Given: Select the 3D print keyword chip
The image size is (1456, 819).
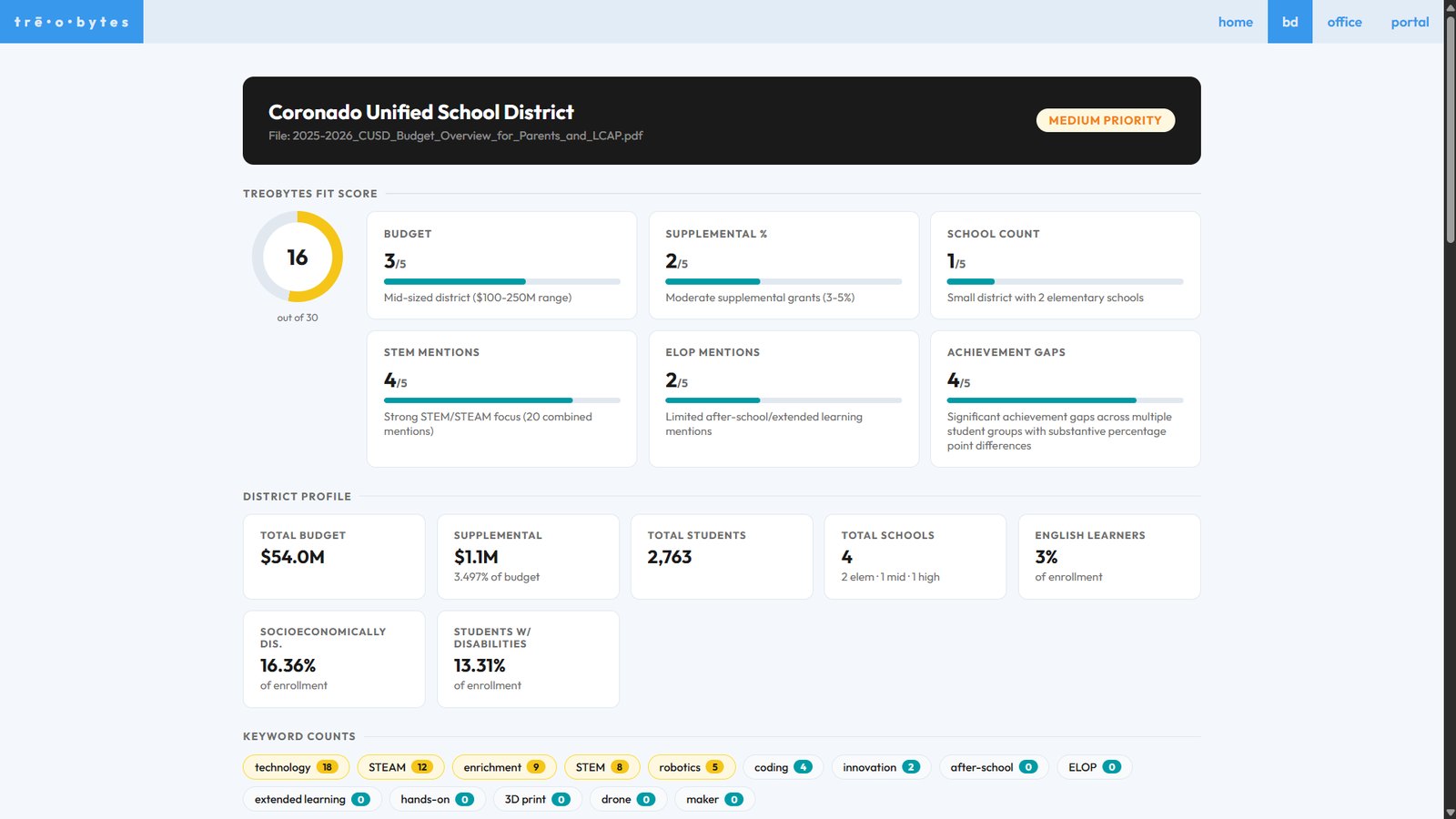Looking at the screenshot, I should (x=537, y=799).
